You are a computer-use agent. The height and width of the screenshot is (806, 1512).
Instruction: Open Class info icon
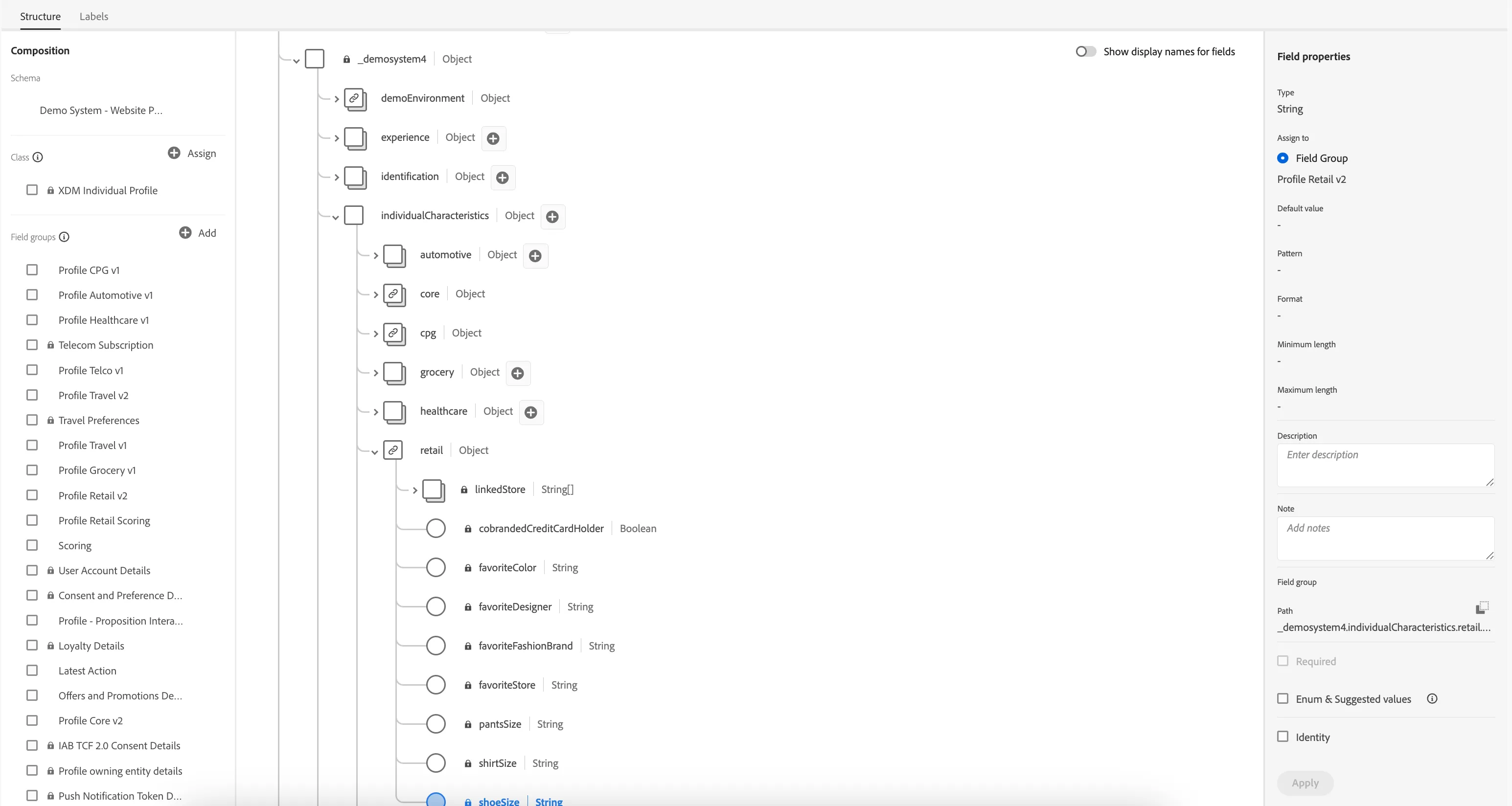coord(38,157)
